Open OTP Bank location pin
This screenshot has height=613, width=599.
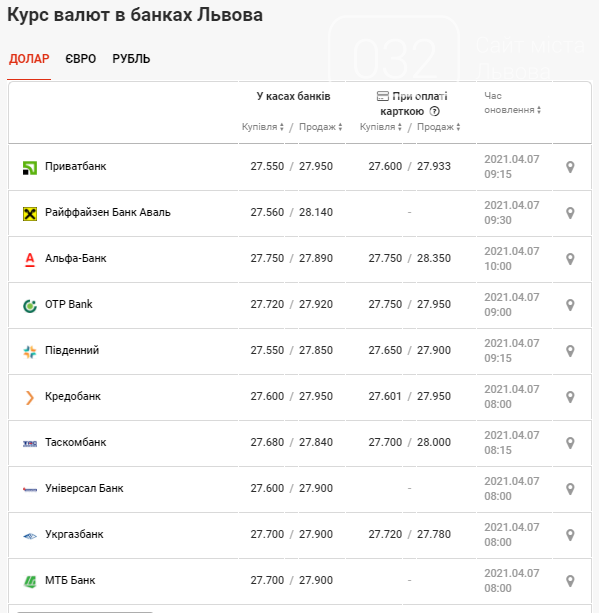(x=570, y=305)
